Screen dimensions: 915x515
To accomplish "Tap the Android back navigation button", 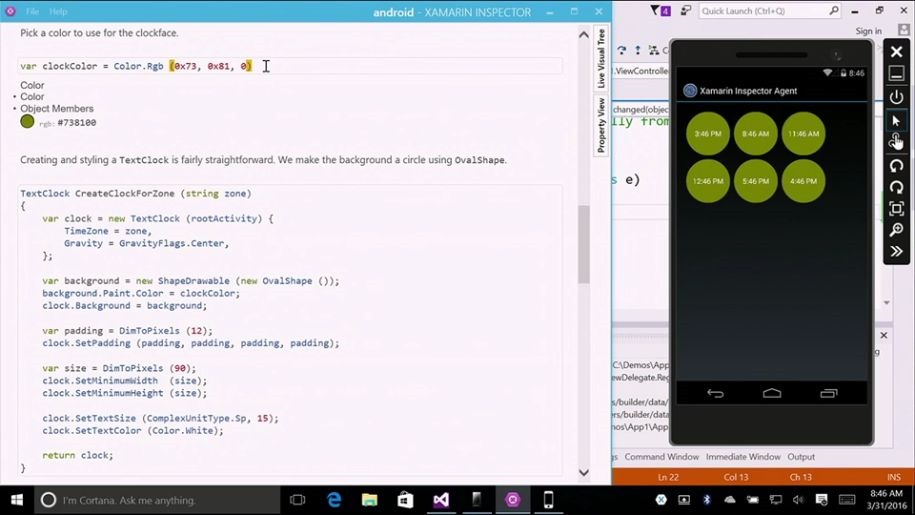I will coord(715,393).
